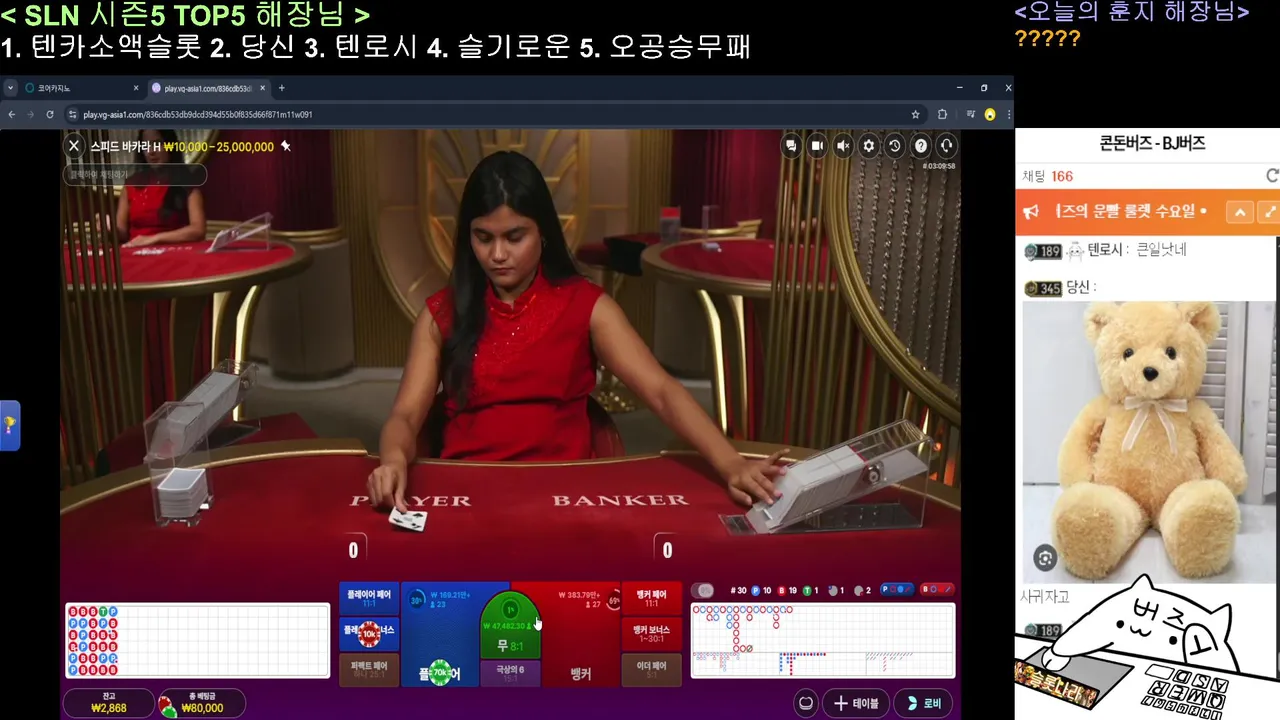1280x720 pixels.
Task: Click the 콘돈버즈 - BJ버즈 chat title
Action: (x=1152, y=144)
